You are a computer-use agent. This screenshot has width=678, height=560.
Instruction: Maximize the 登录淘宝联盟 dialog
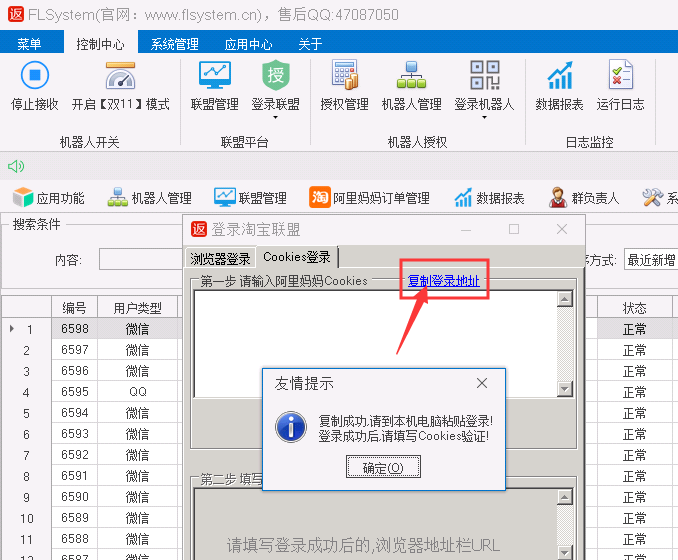pyautogui.click(x=514, y=229)
